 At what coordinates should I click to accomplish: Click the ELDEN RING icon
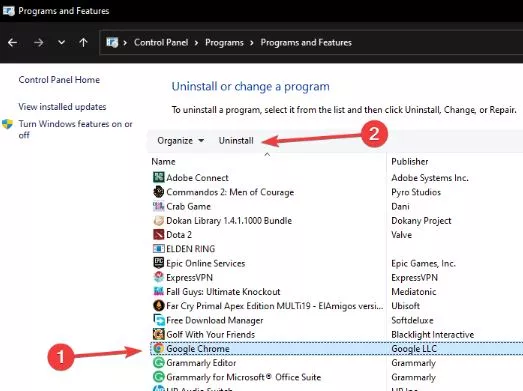(158, 249)
